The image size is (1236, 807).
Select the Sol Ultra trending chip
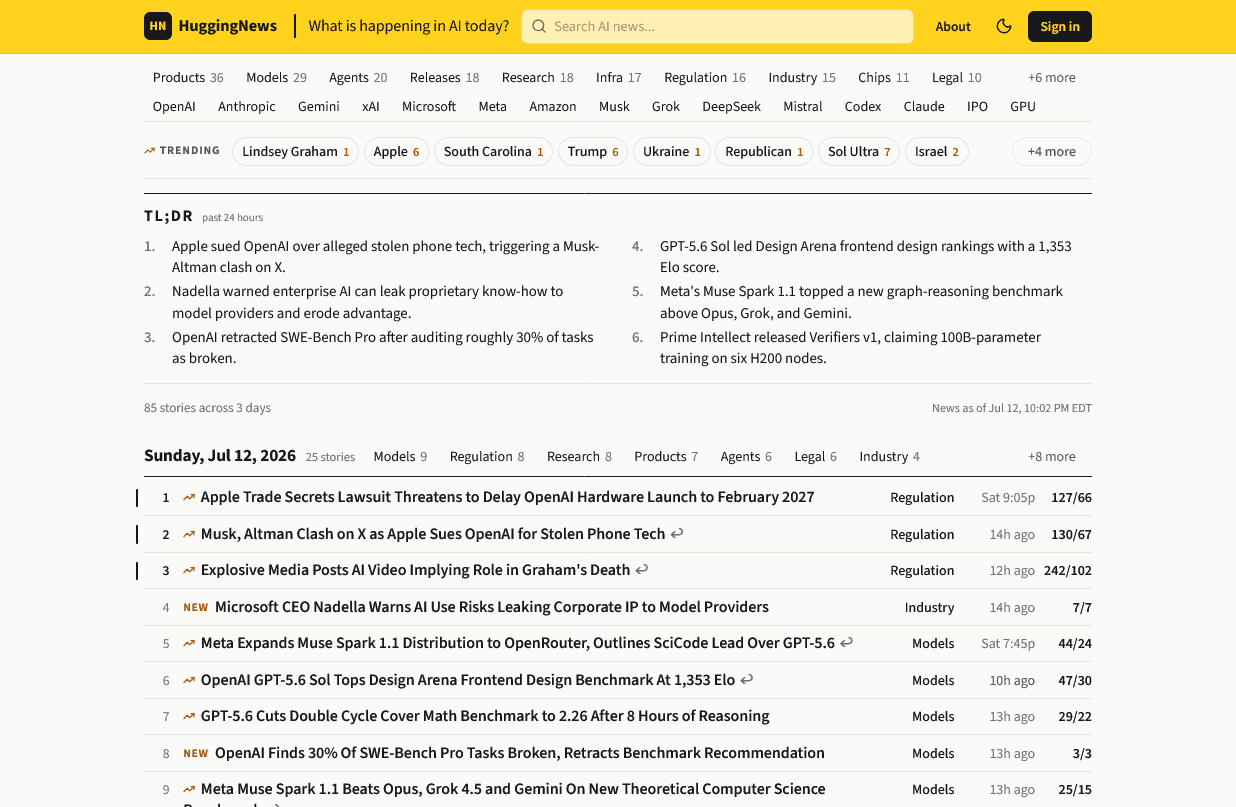click(x=859, y=151)
